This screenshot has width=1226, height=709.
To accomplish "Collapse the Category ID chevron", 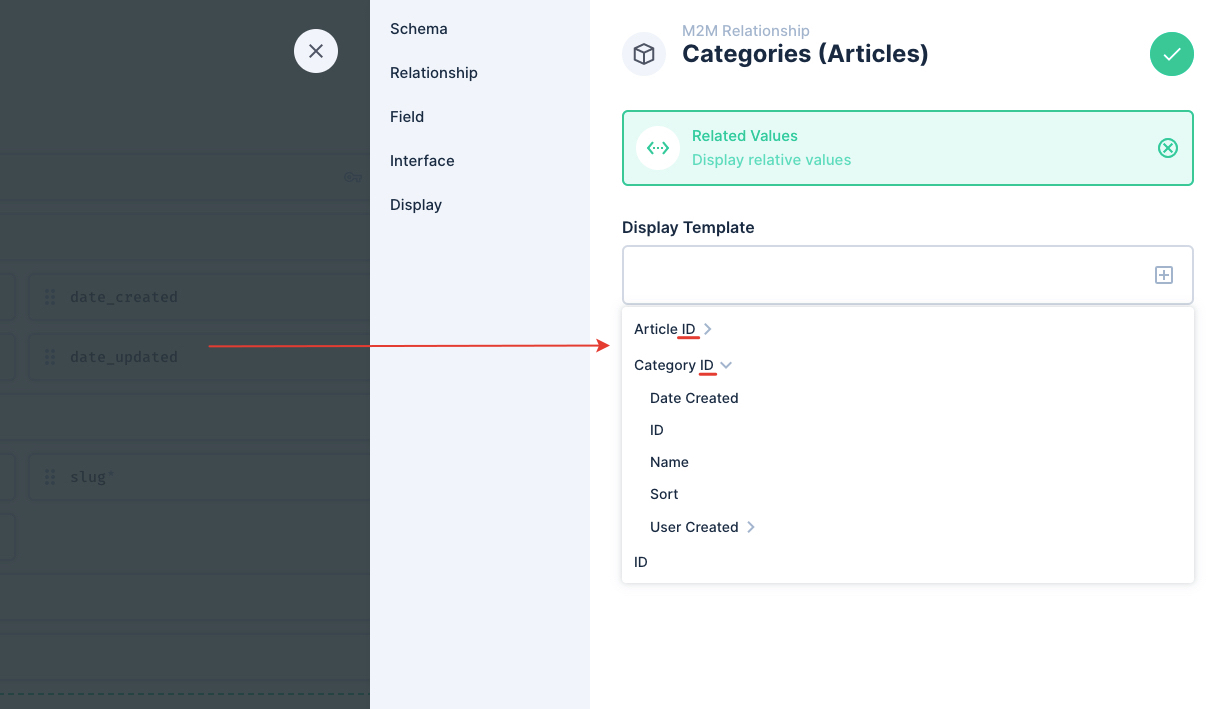I will (x=726, y=365).
